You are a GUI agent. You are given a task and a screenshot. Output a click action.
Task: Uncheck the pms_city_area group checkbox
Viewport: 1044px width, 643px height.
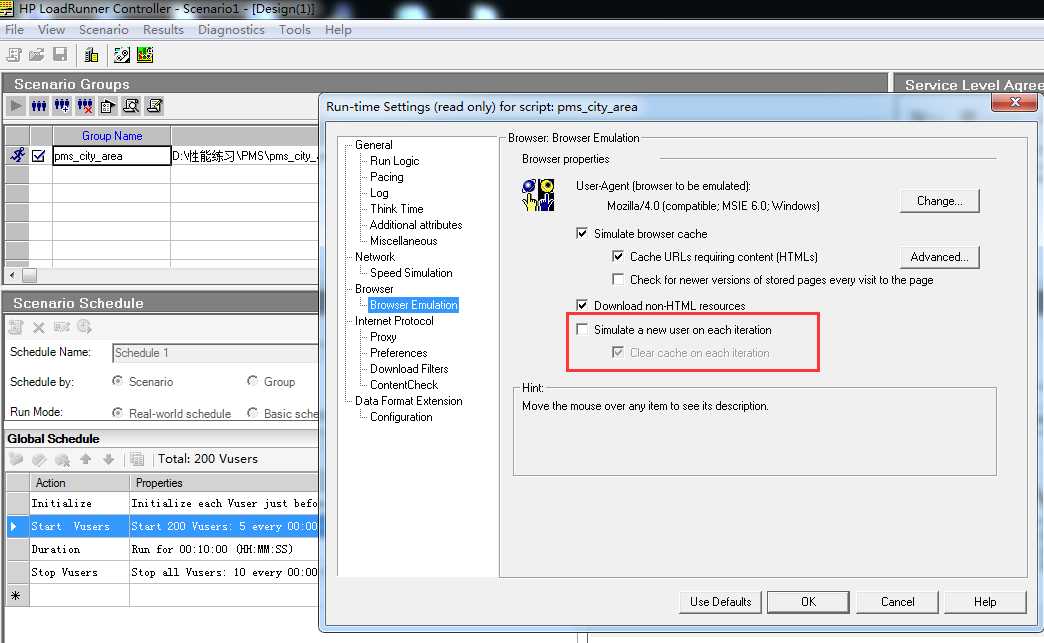tap(39, 156)
